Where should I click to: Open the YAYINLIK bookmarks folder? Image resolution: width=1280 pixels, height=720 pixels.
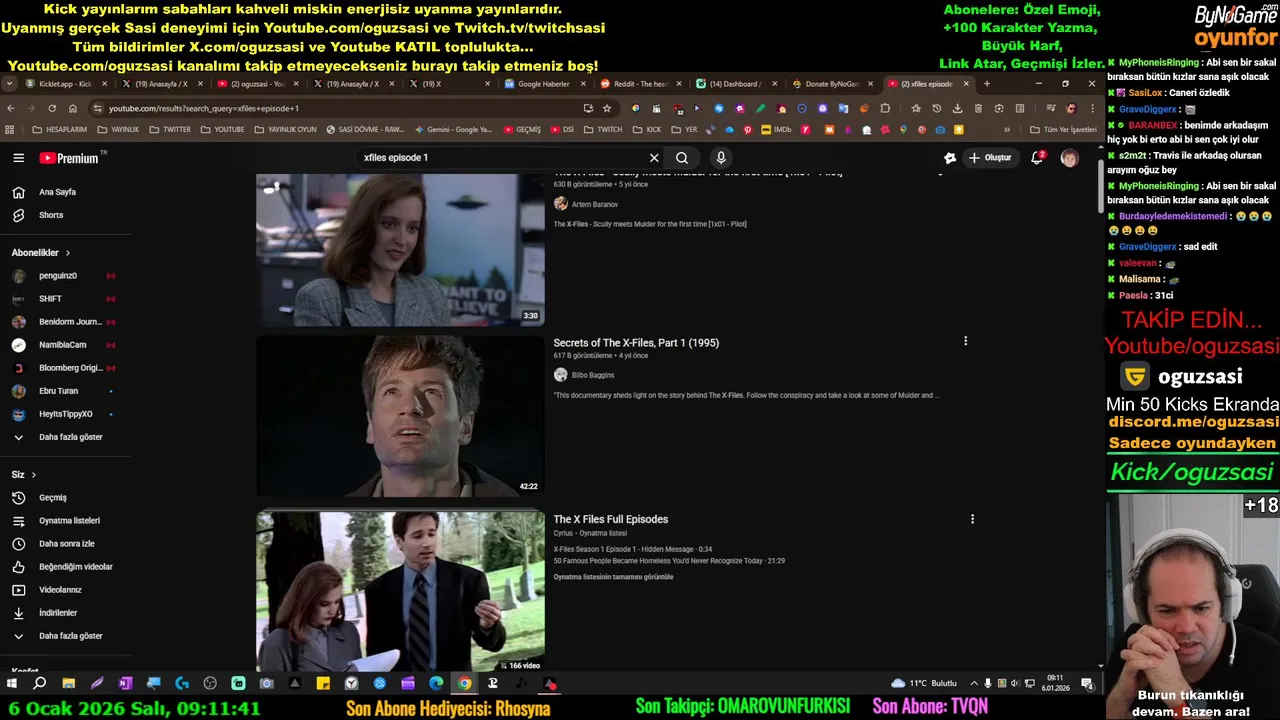click(118, 129)
